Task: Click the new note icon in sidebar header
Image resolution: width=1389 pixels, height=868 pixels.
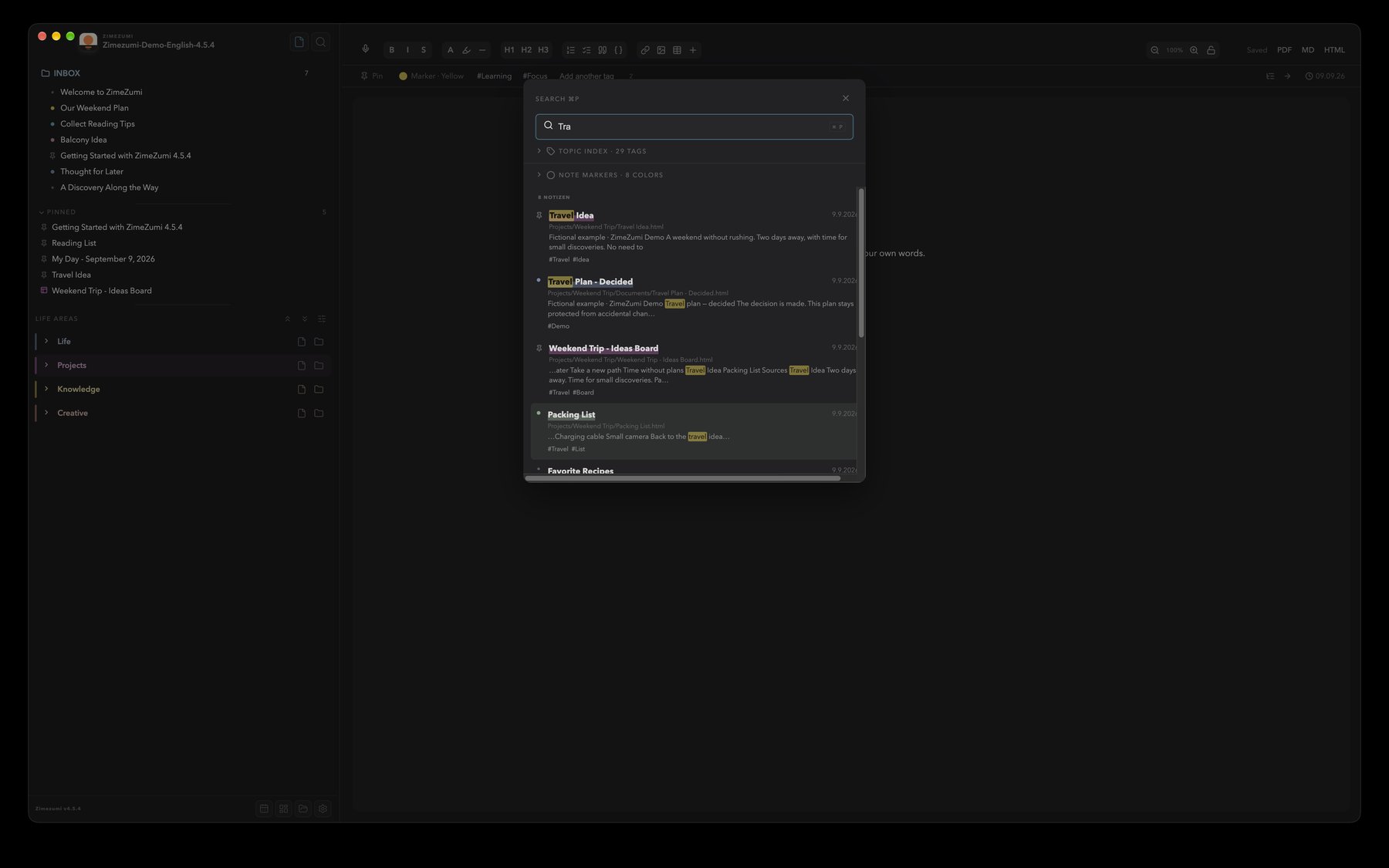Action: pyautogui.click(x=299, y=42)
